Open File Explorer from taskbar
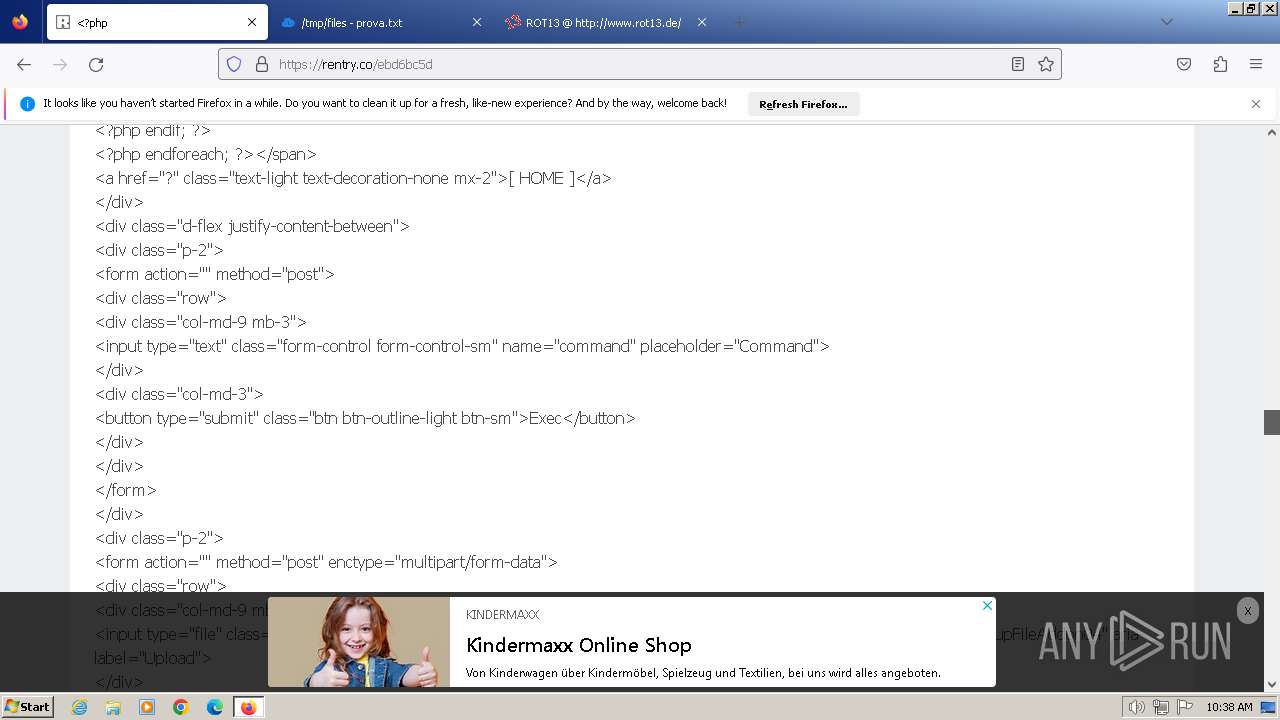 click(x=113, y=707)
